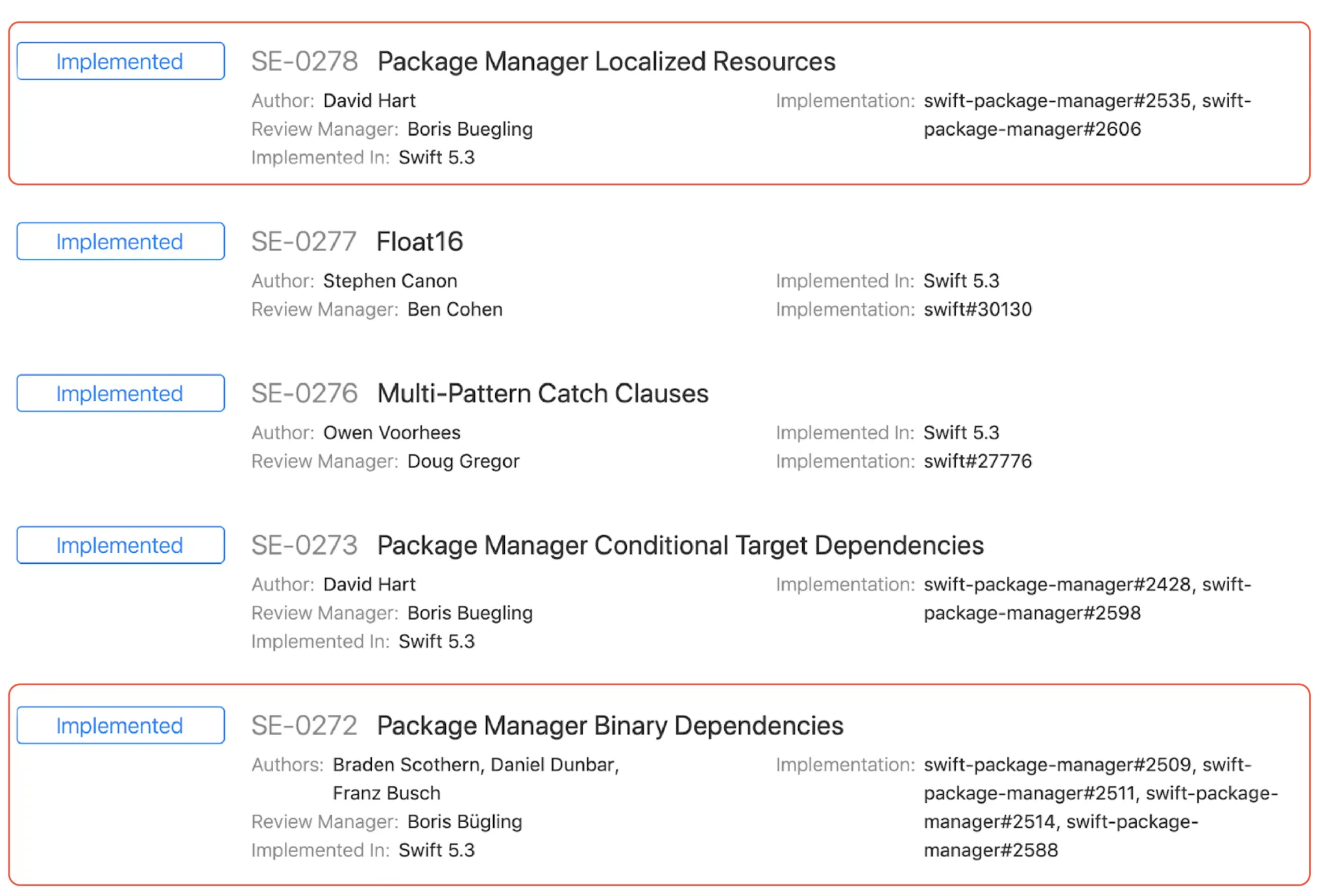Open the Package Manager Conditional Target Dependencies proposal

(680, 545)
